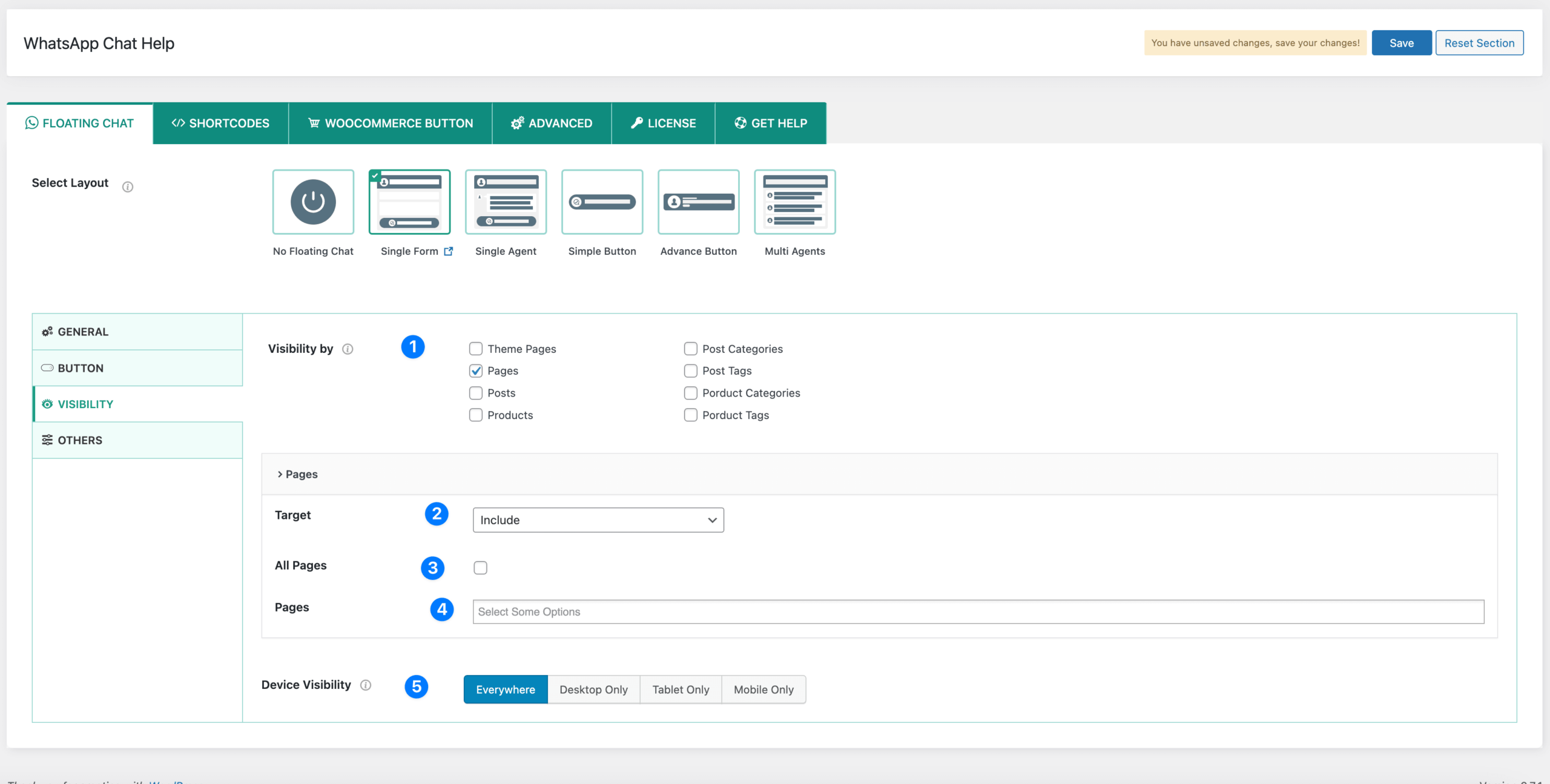The height and width of the screenshot is (784, 1550).
Task: Select the Multi Agents layout icon
Action: coord(794,202)
